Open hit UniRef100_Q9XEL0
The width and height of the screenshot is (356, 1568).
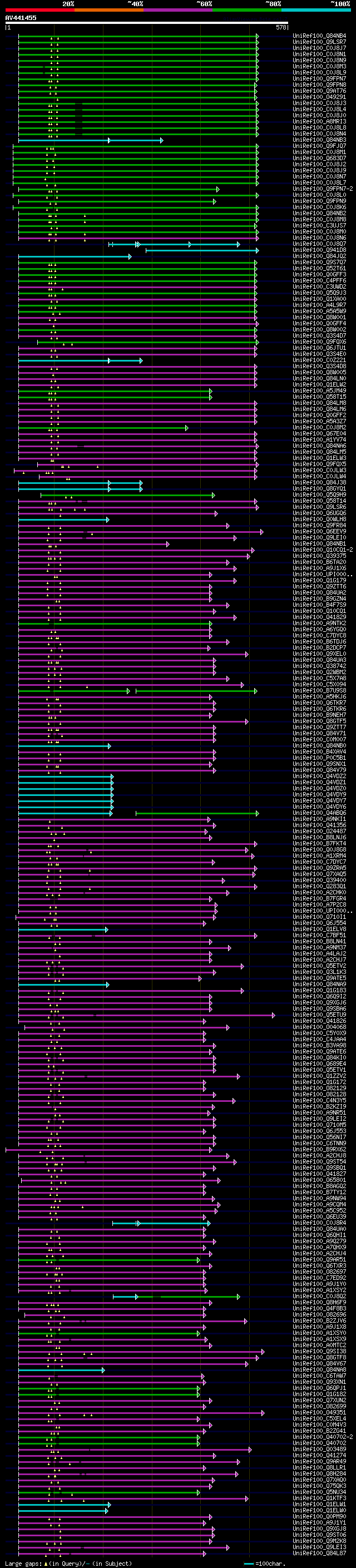point(319,654)
